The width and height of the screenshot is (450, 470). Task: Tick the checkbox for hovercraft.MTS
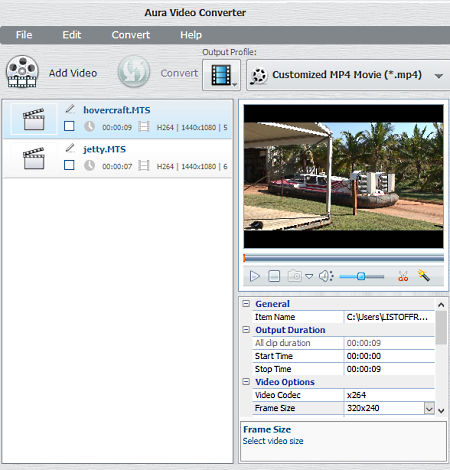(69, 126)
